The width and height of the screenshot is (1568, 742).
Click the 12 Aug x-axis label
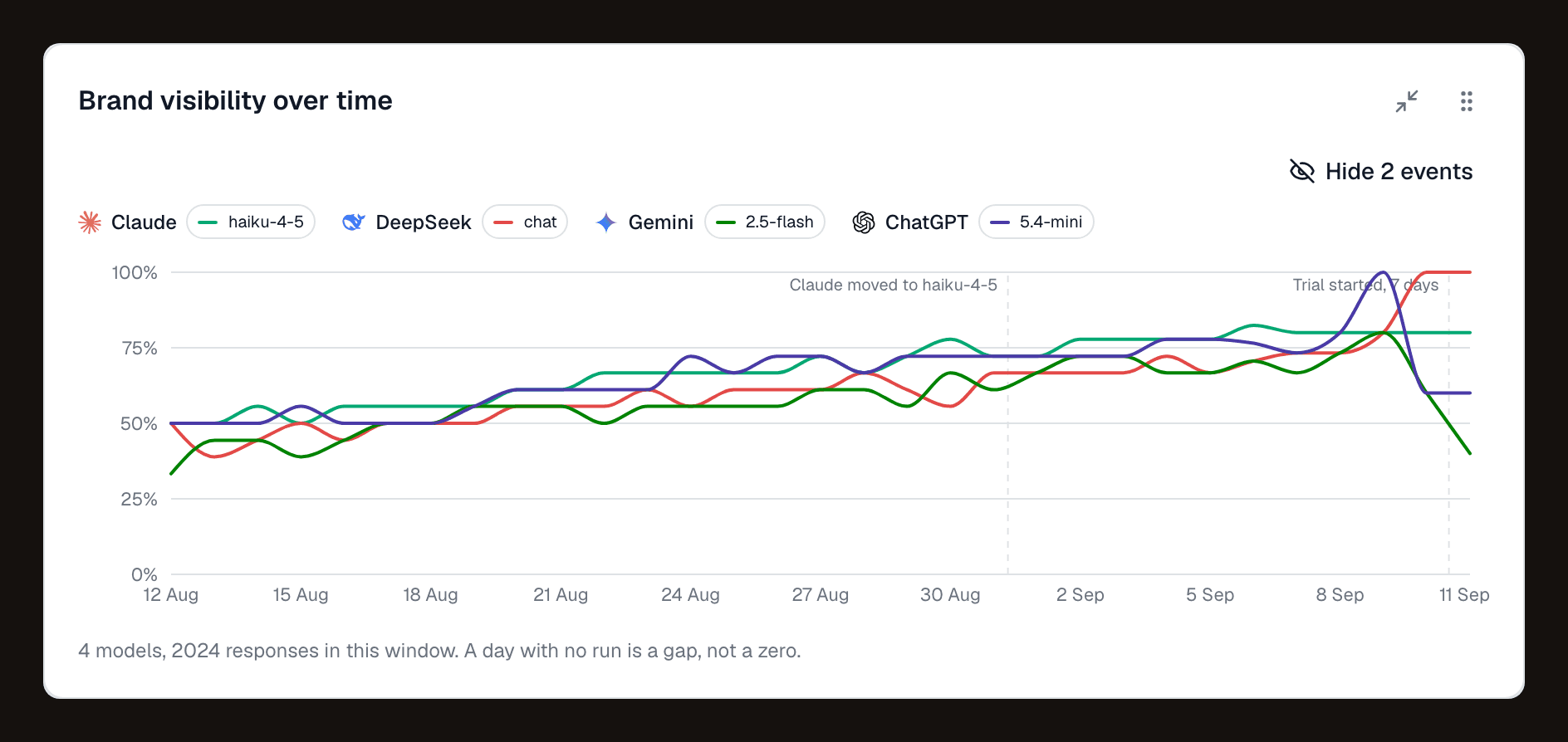(x=171, y=594)
